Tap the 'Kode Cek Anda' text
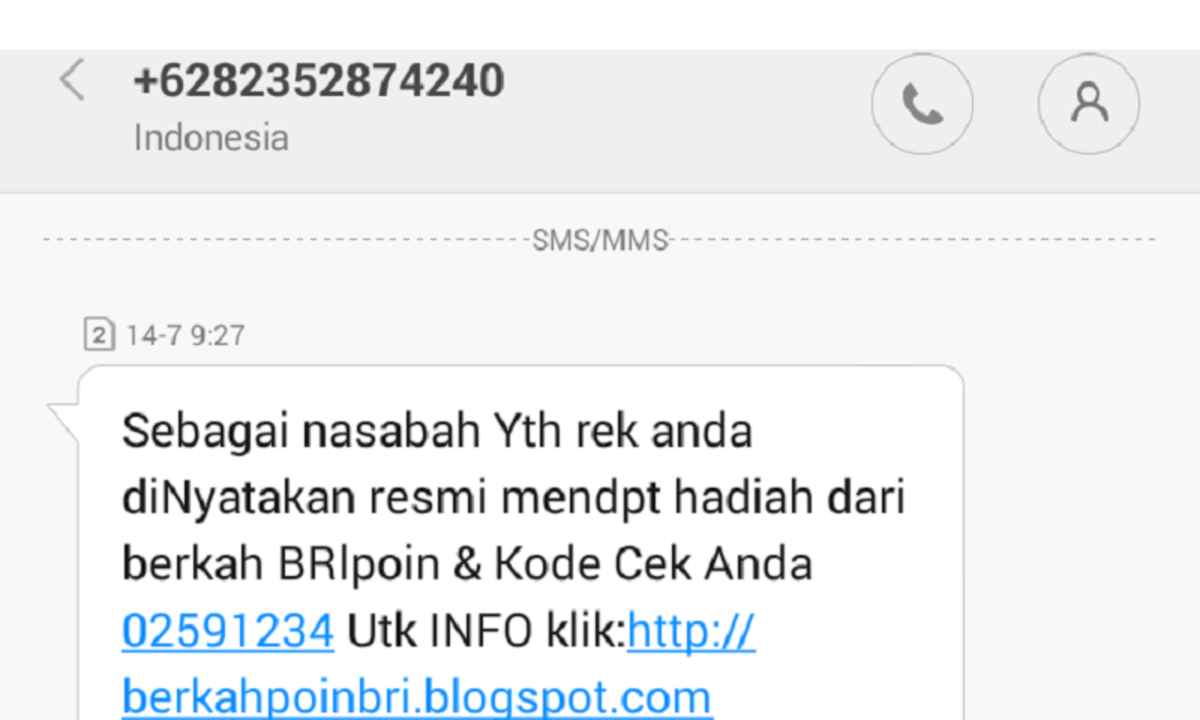This screenshot has height=720, width=1200. pyautogui.click(x=652, y=565)
